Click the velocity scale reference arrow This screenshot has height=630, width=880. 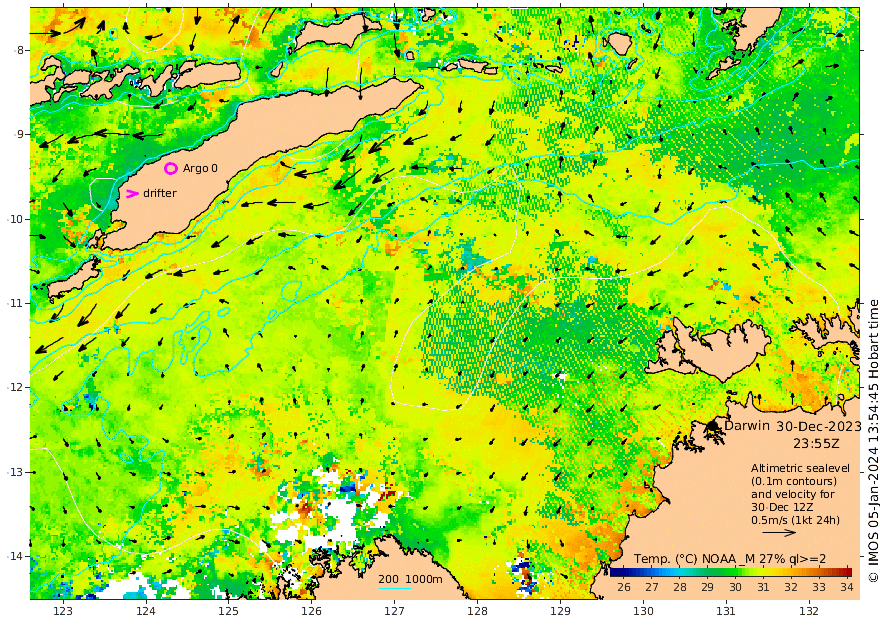point(779,532)
